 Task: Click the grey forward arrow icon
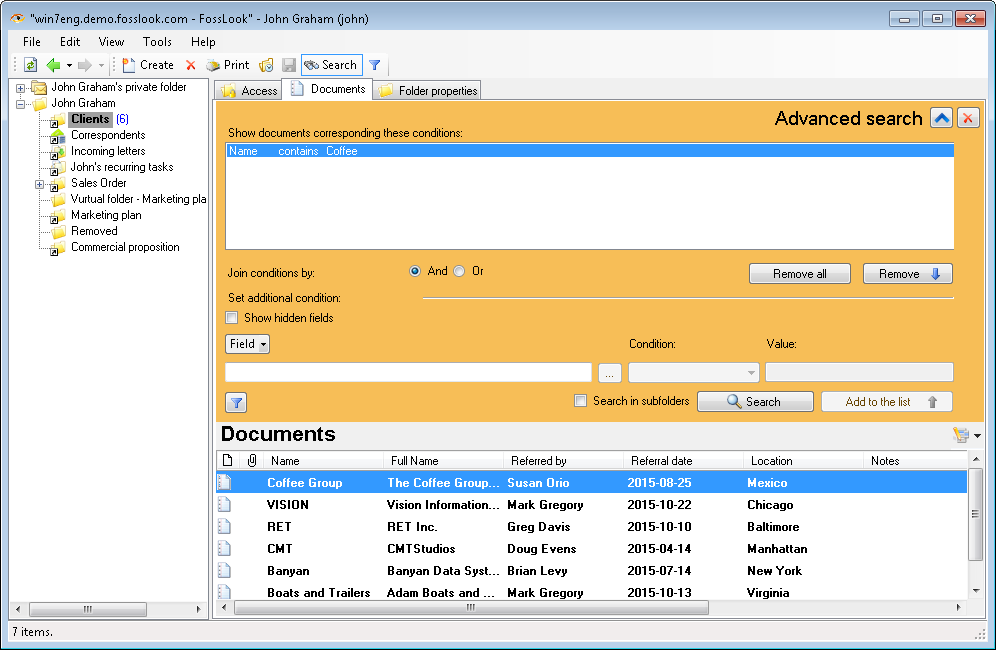pyautogui.click(x=84, y=65)
